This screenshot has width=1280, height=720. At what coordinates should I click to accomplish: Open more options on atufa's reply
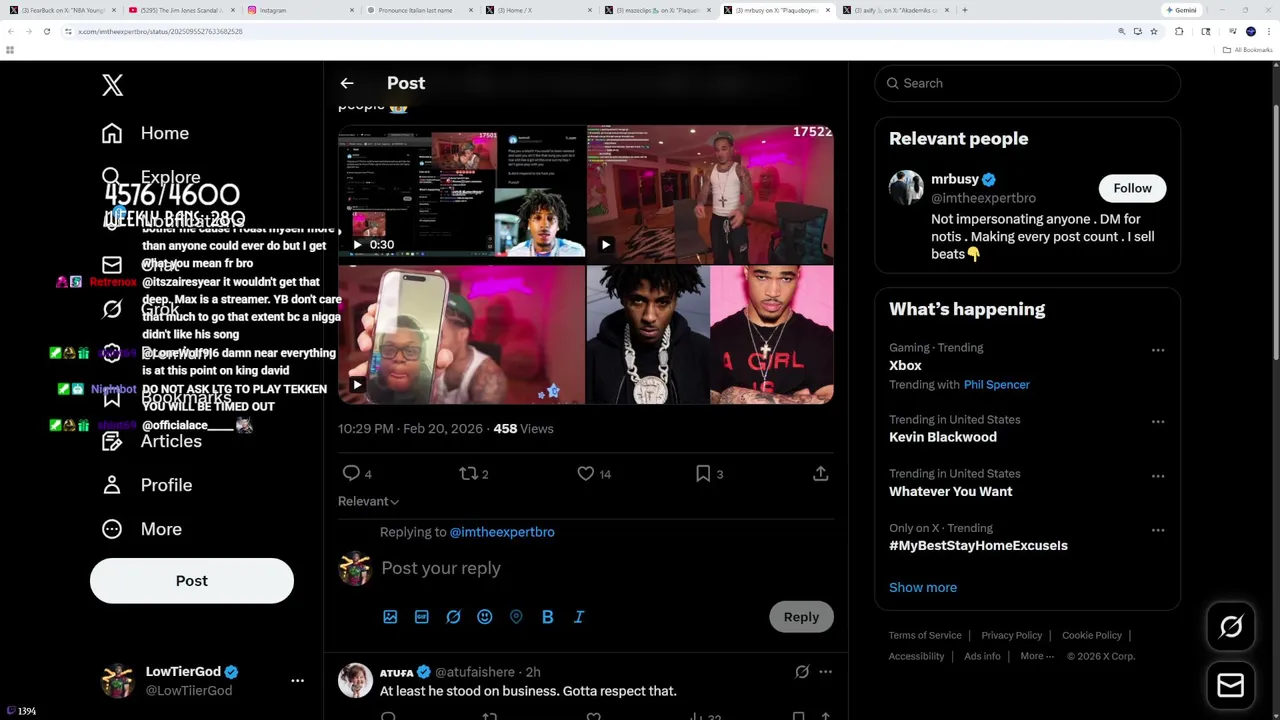tap(825, 672)
